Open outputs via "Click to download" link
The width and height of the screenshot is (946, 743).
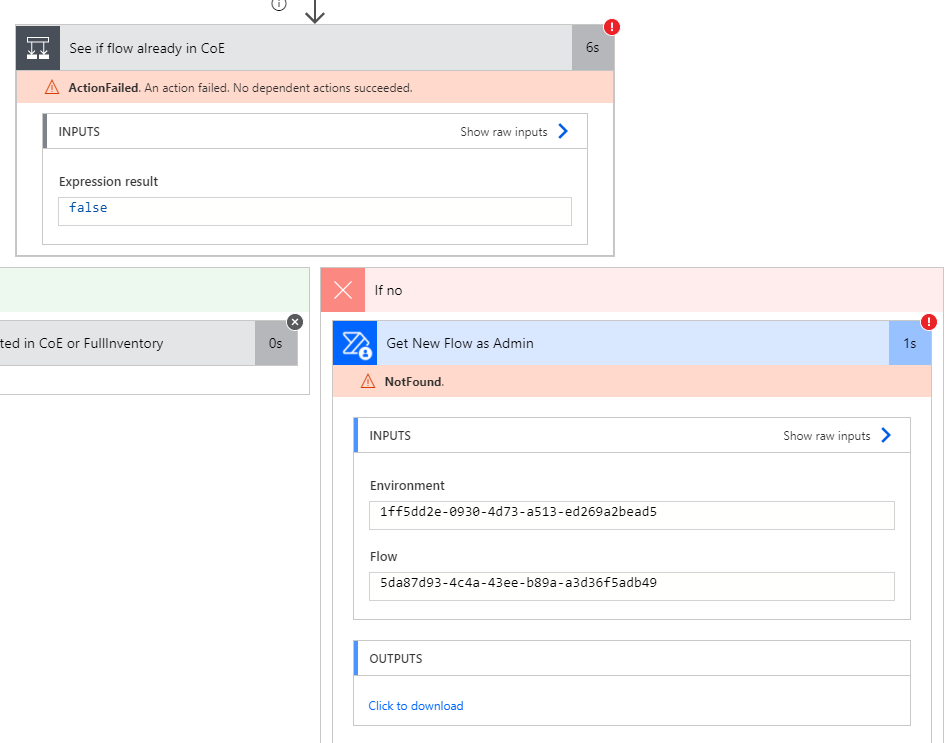[415, 706]
